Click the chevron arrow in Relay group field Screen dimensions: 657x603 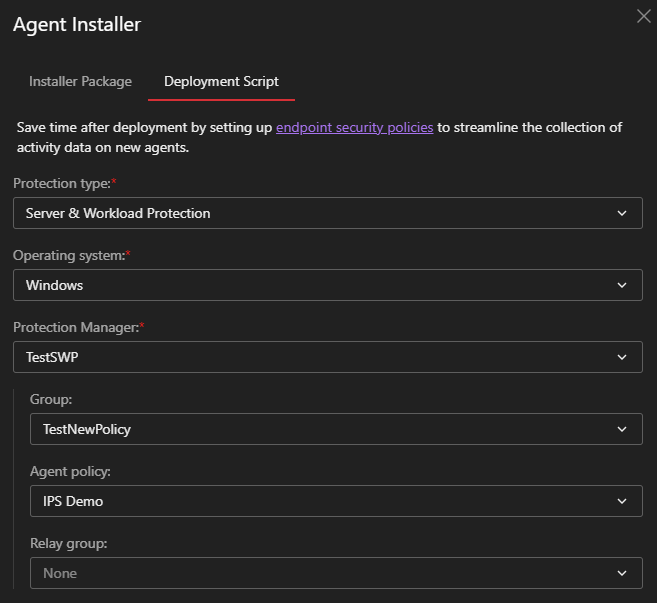coord(622,573)
